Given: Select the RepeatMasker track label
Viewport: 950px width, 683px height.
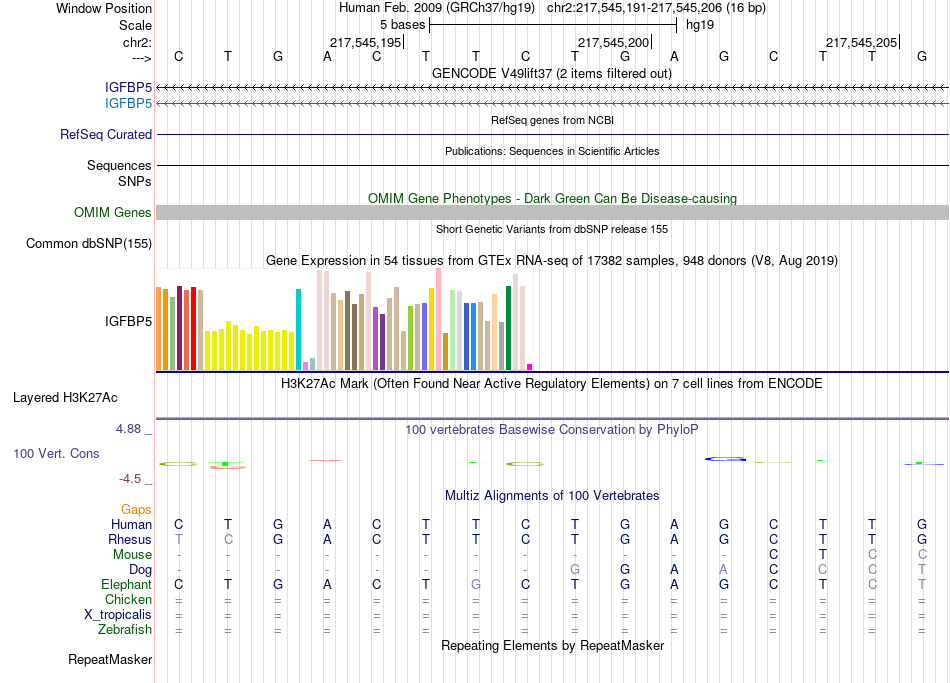Looking at the screenshot, I should click(x=110, y=659).
